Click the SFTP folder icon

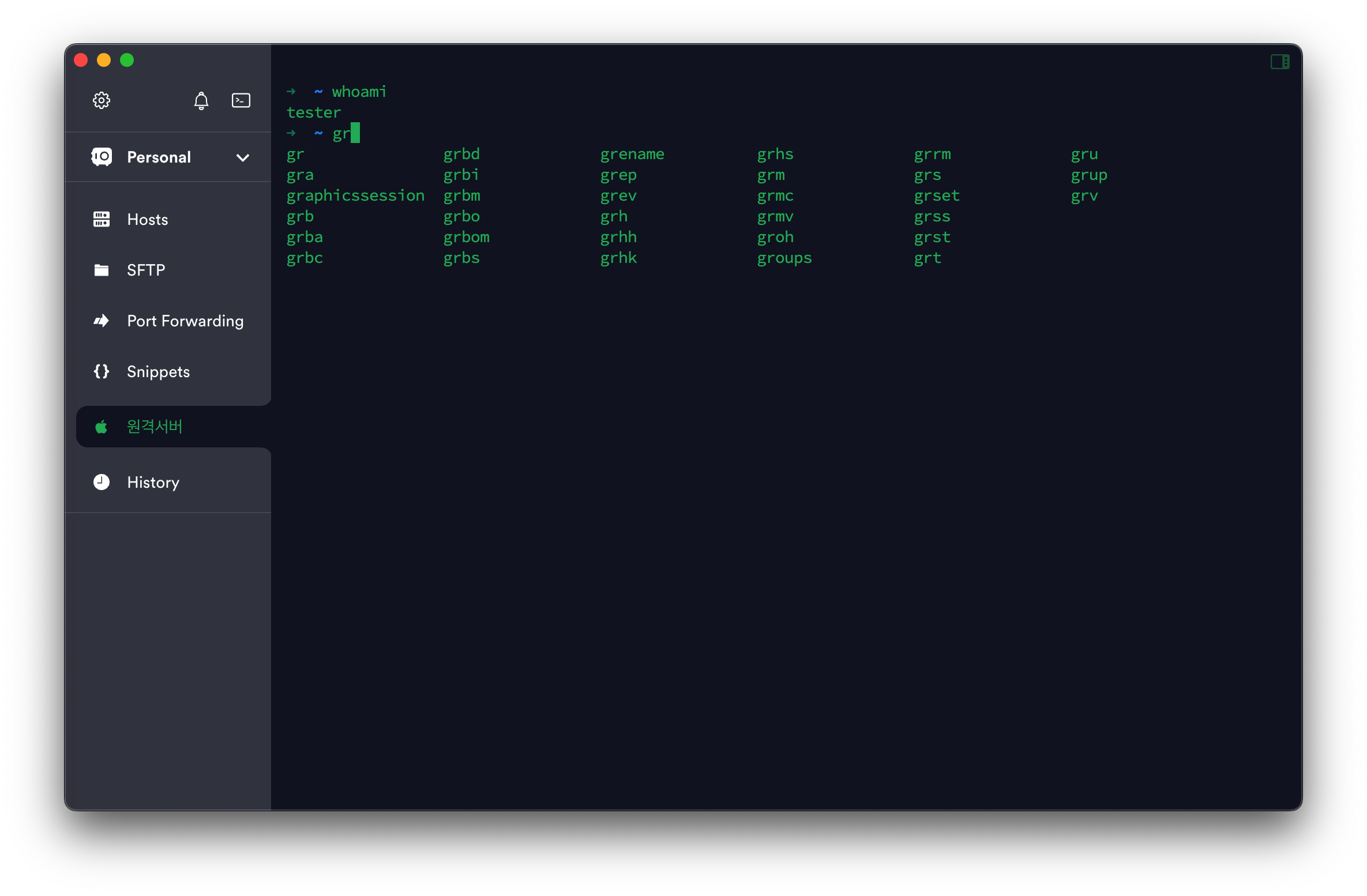[102, 270]
